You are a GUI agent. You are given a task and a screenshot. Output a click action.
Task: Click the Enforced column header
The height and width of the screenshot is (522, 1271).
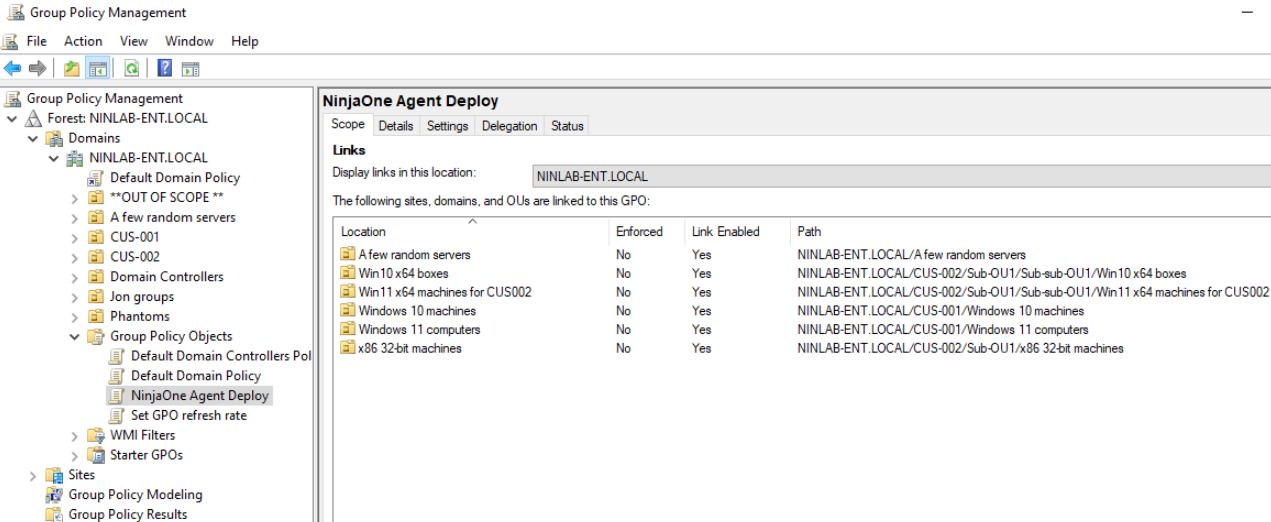click(639, 231)
